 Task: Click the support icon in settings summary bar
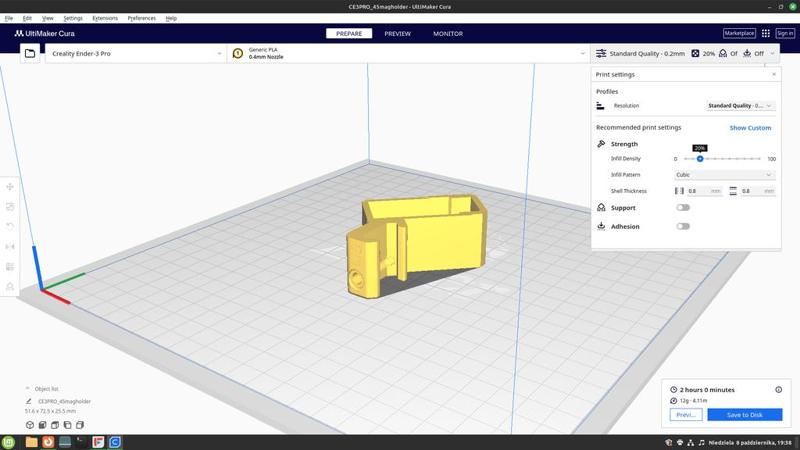pyautogui.click(x=723, y=53)
